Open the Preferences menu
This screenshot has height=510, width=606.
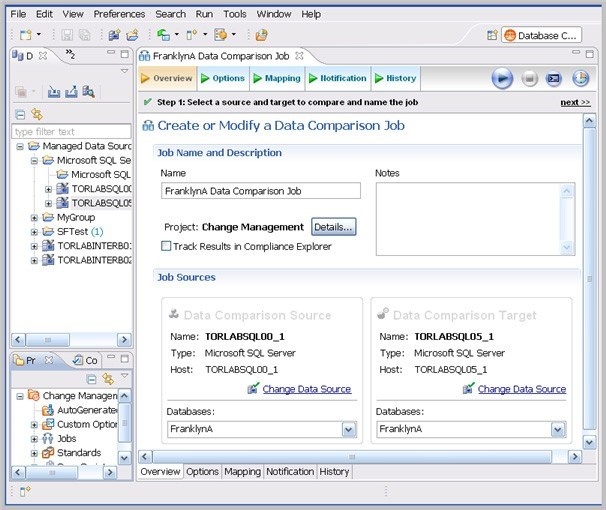click(119, 14)
